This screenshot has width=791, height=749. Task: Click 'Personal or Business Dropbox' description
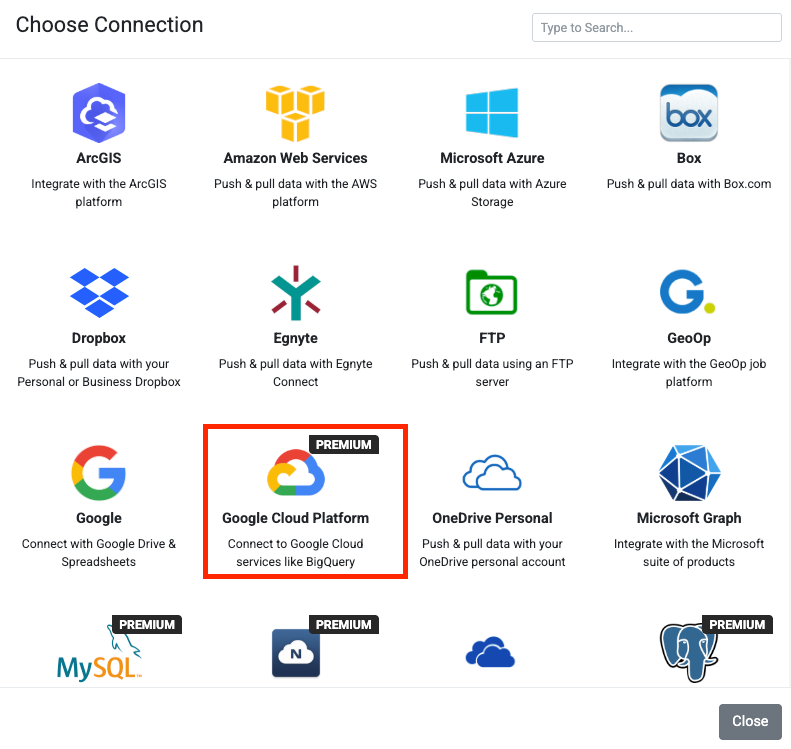(99, 382)
